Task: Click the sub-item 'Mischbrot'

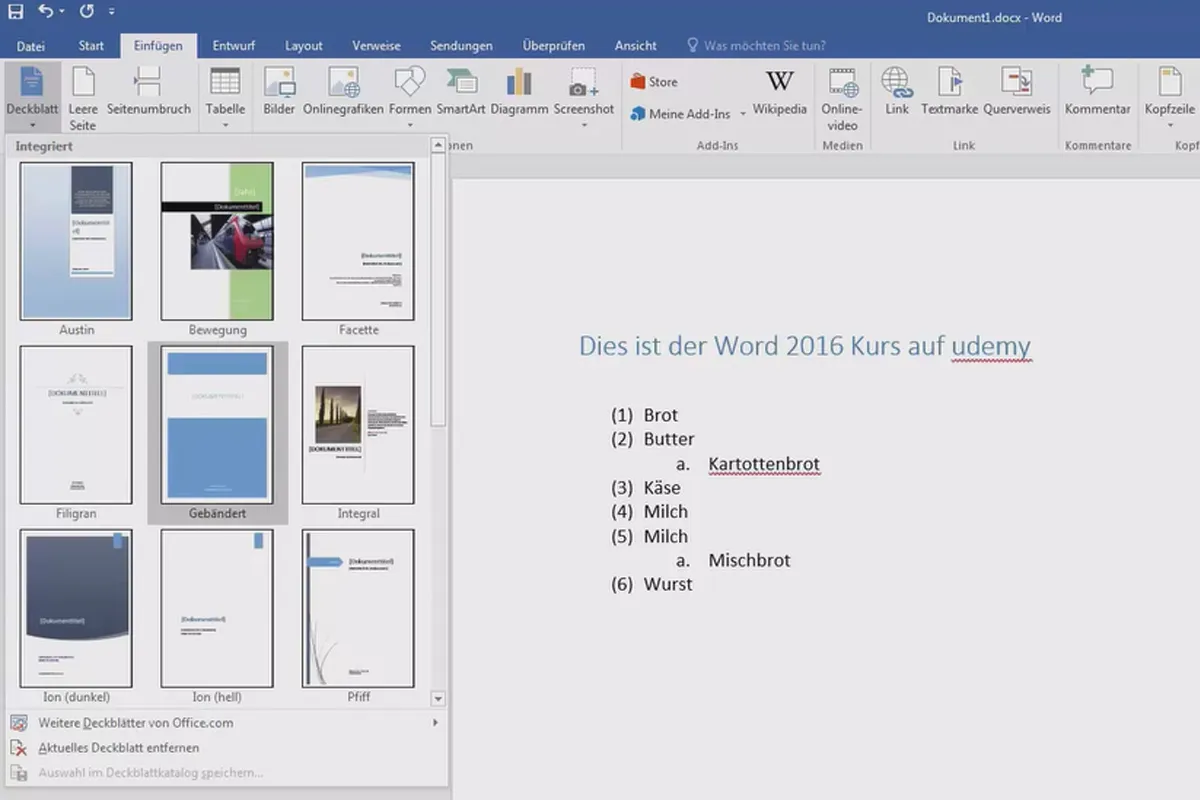Action: (x=749, y=561)
